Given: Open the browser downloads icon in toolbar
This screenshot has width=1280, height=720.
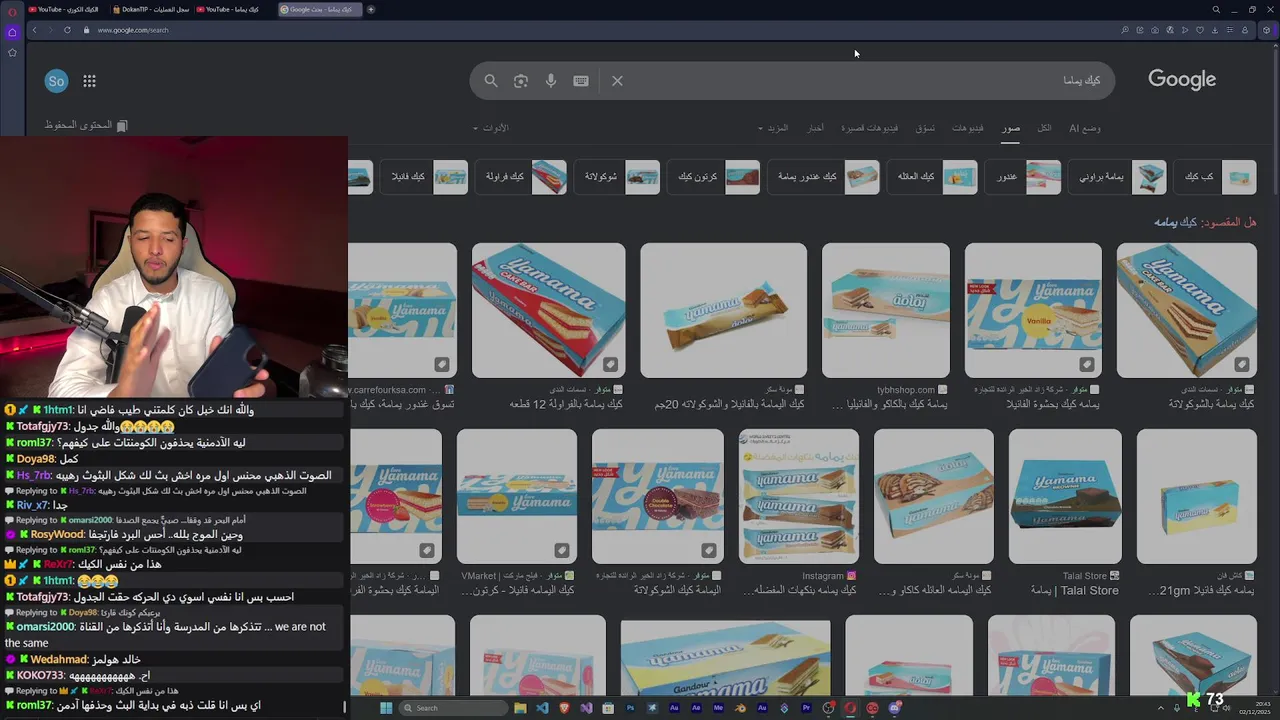Looking at the screenshot, I should point(1214,30).
